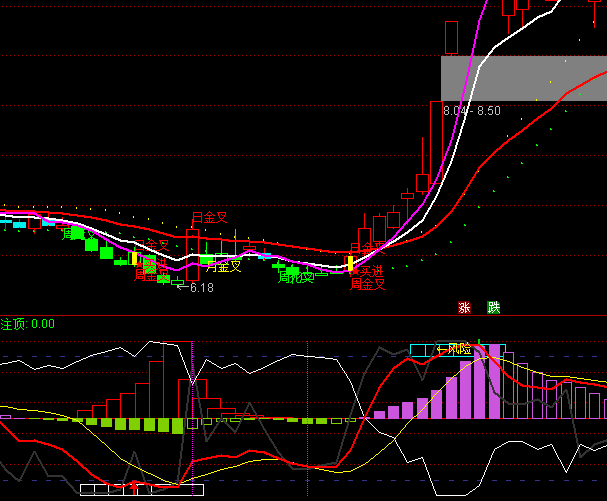
Task: Click the red up arrow in bottom indicator
Action: coord(134,487)
